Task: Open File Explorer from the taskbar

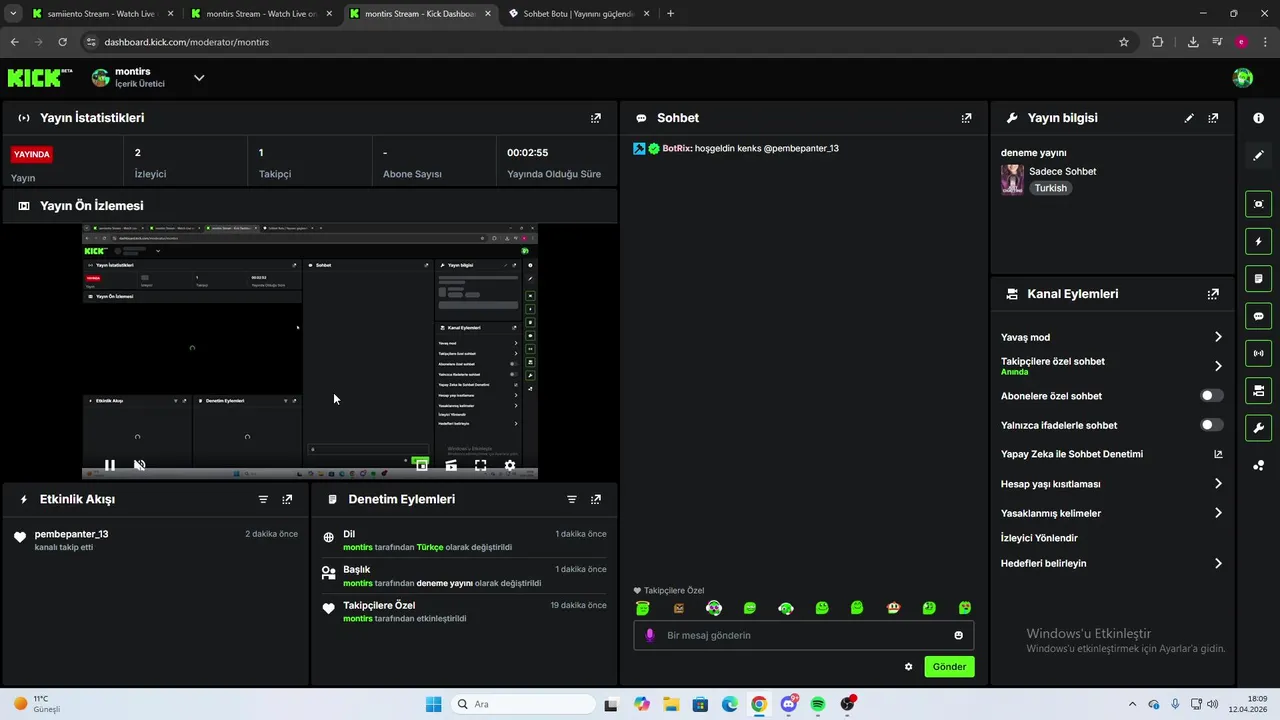Action: pos(671,704)
